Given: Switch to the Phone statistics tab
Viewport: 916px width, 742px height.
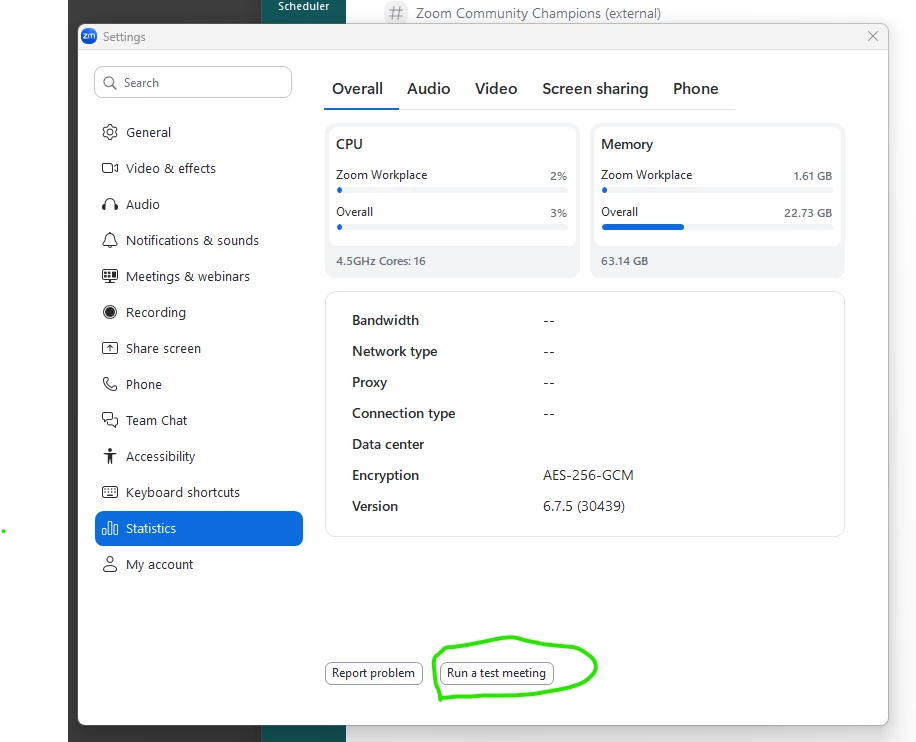Looking at the screenshot, I should click(696, 89).
